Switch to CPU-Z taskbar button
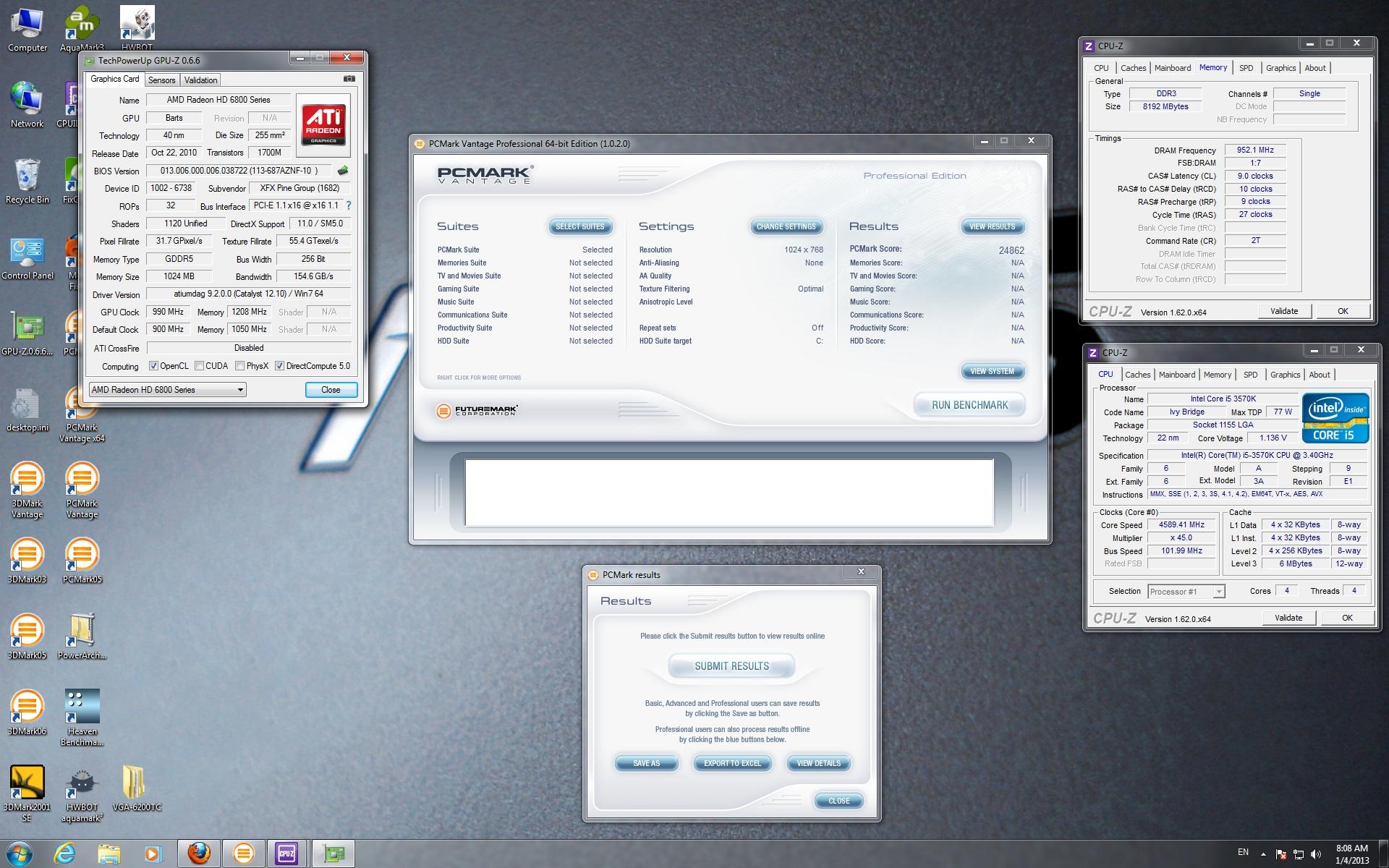Screen dimensions: 1389x868 (x=286, y=854)
